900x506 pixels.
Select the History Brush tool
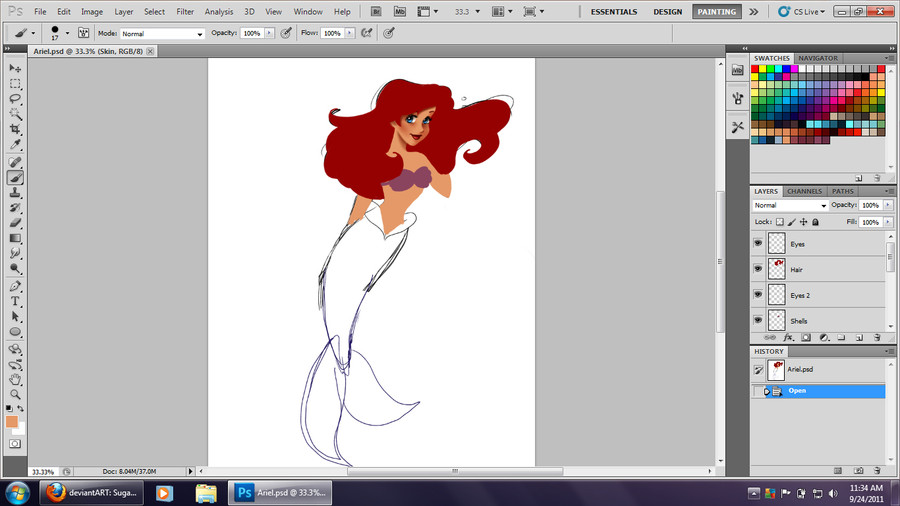[x=15, y=208]
